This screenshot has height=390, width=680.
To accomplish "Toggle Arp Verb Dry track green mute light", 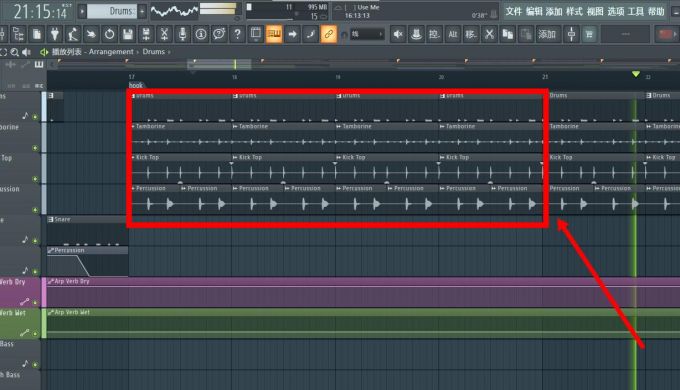I will tap(35, 302).
